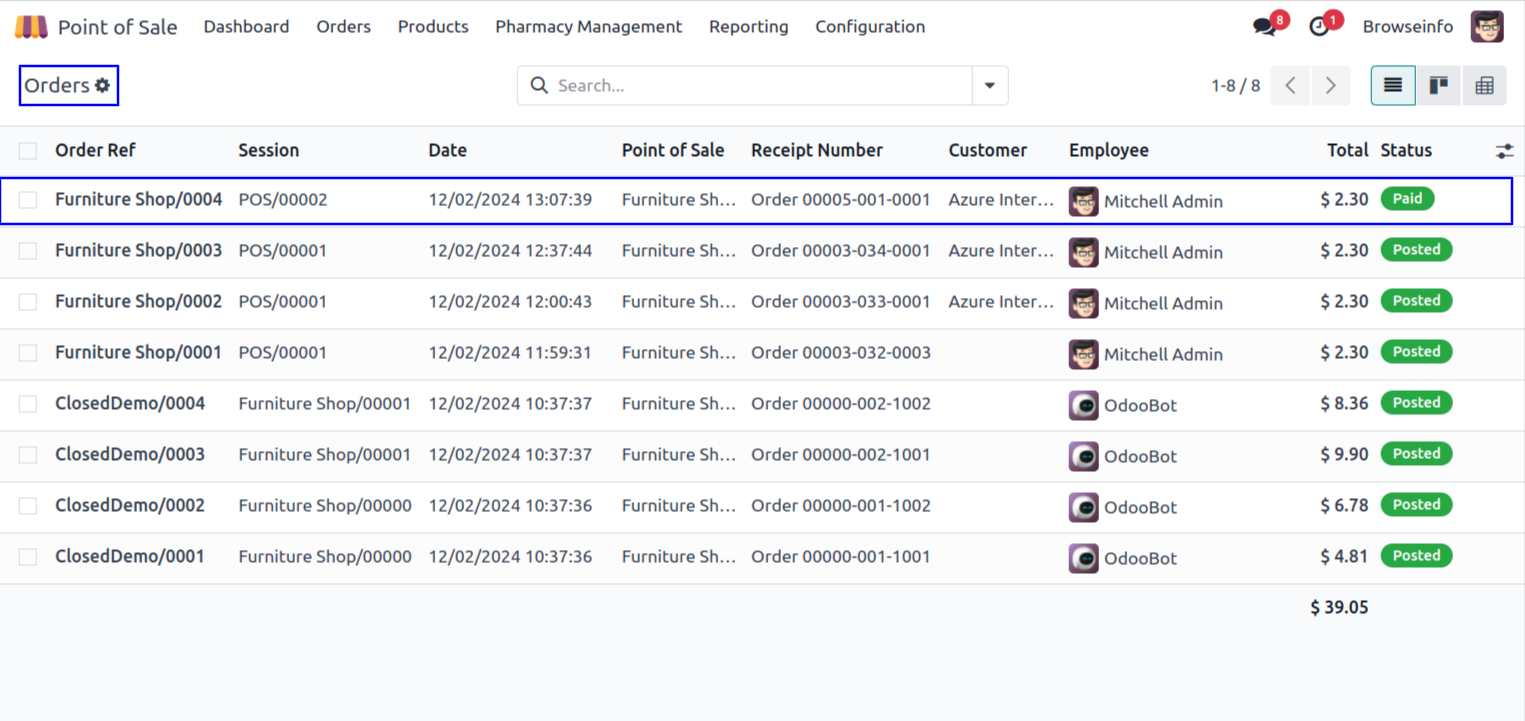Switch to pivot table view
This screenshot has width=1525, height=721.
point(1484,86)
